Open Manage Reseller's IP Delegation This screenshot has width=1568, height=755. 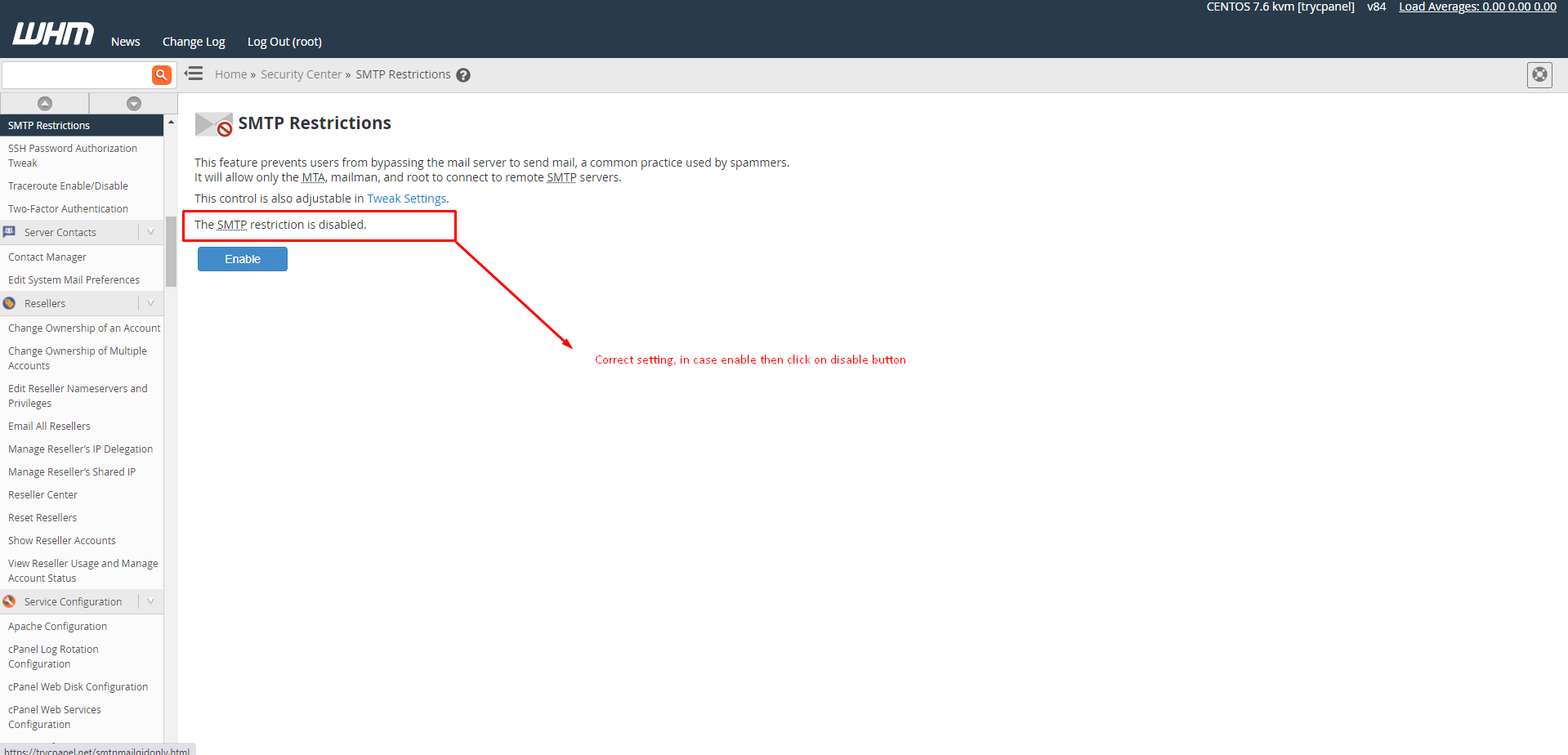tap(80, 449)
